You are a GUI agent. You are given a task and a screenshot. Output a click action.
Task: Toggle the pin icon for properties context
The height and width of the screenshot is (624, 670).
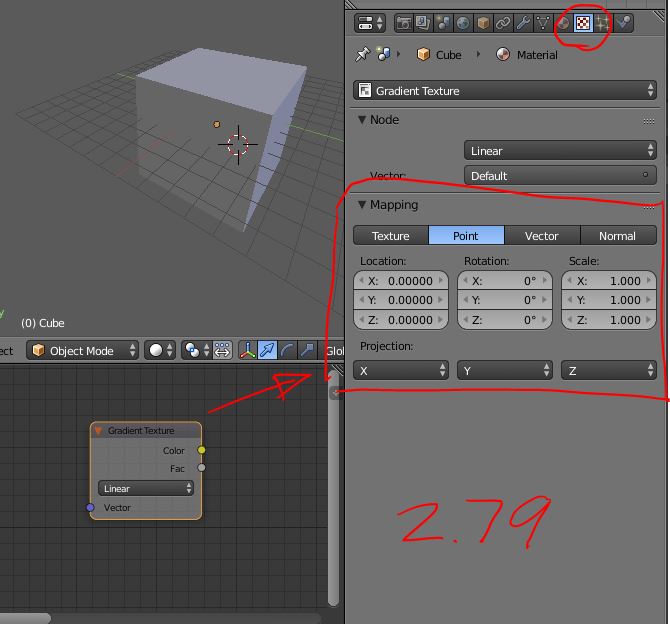coord(362,54)
